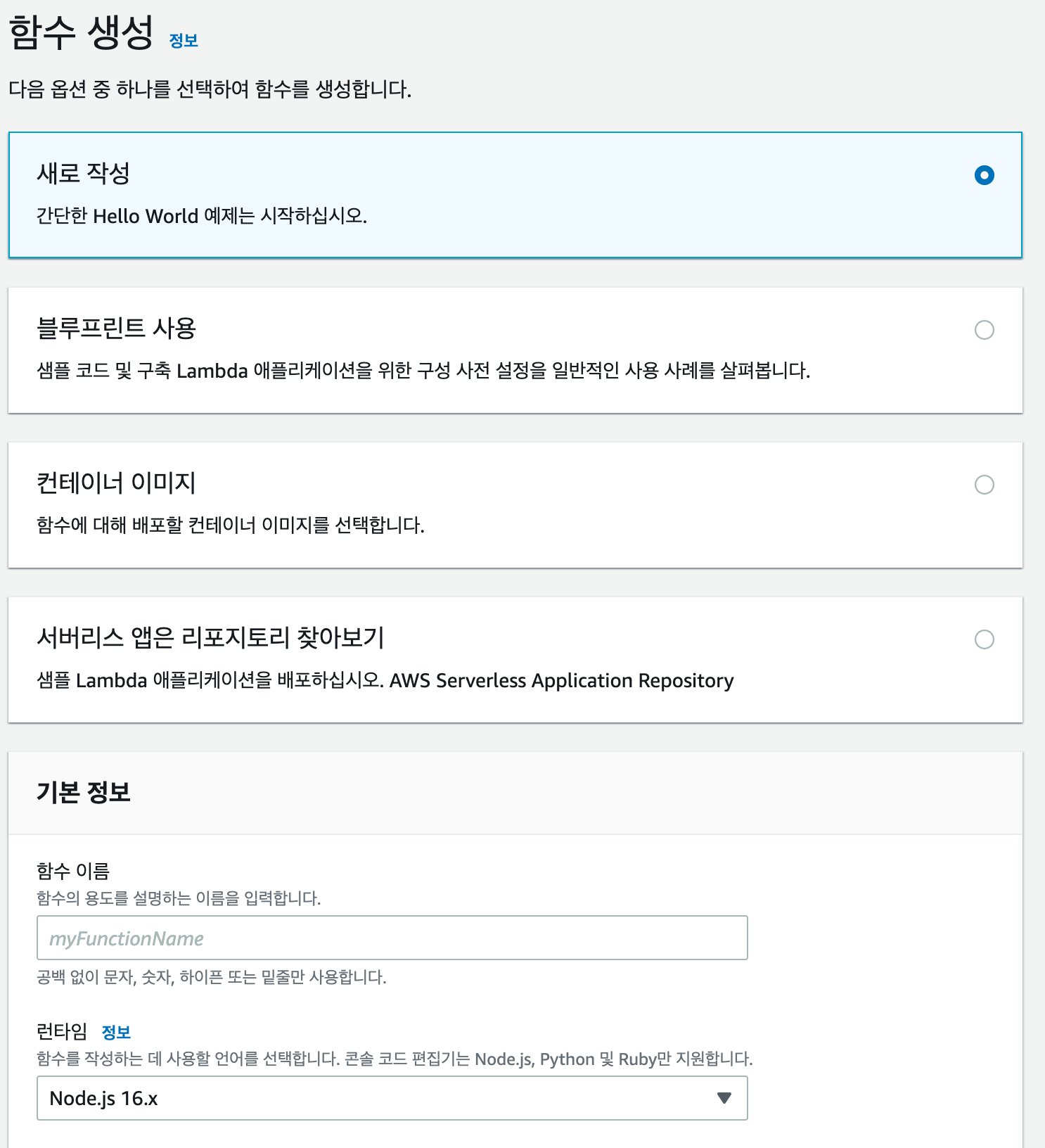The image size is (1045, 1148).
Task: Click the AWS Serverless Application Repository description
Action: point(385,680)
